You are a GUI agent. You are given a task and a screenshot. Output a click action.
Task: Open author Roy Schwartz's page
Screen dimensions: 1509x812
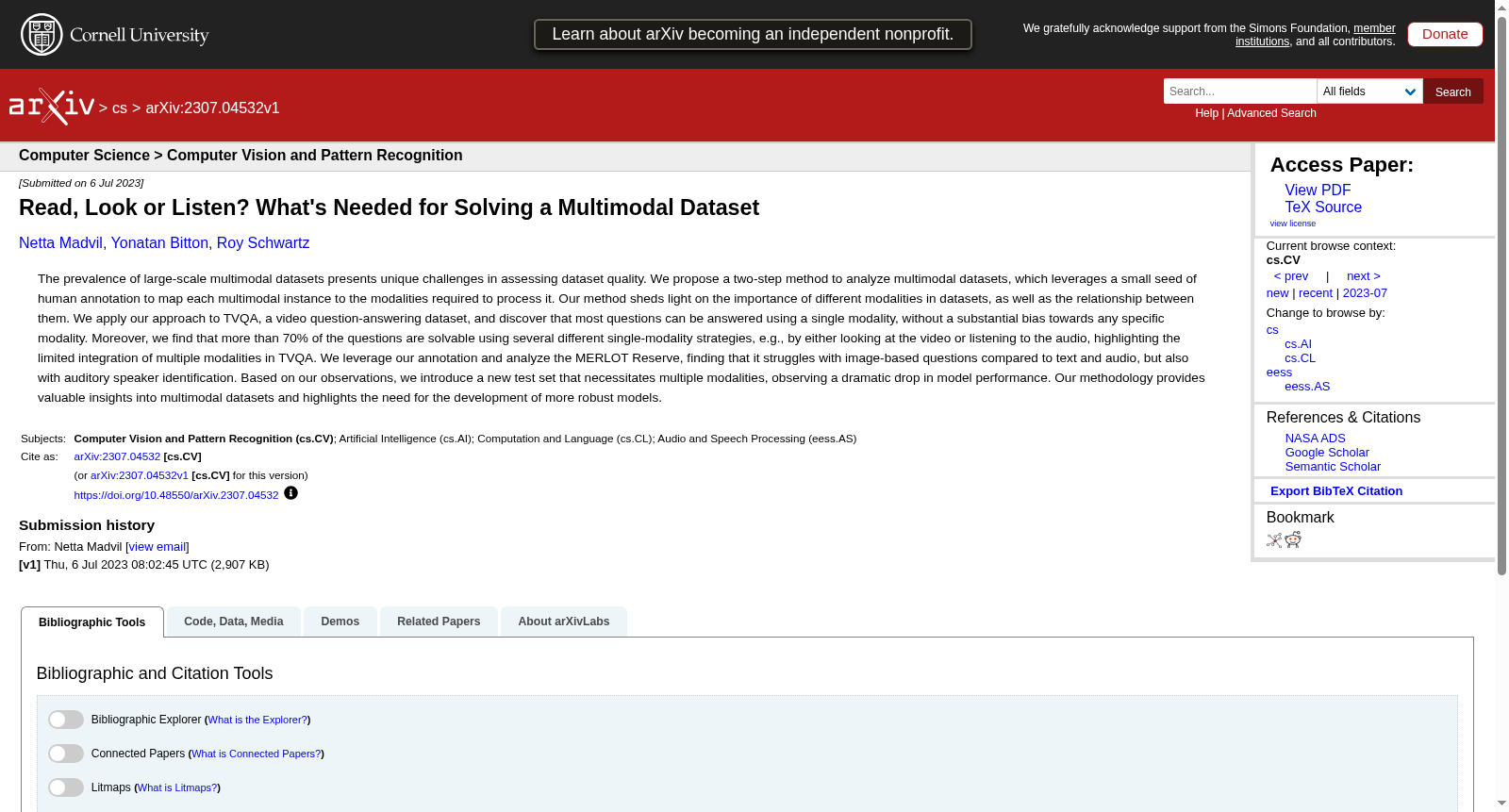coord(263,243)
